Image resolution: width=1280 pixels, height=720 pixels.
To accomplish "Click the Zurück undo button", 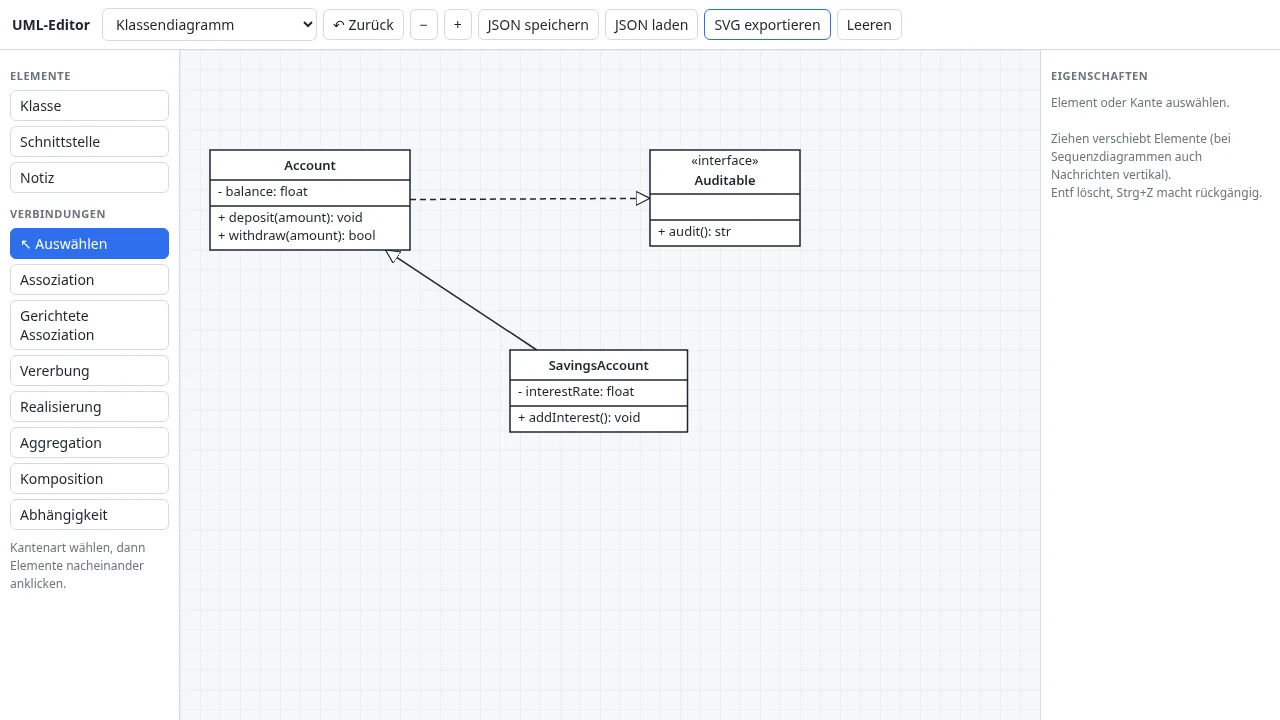I will [x=363, y=25].
